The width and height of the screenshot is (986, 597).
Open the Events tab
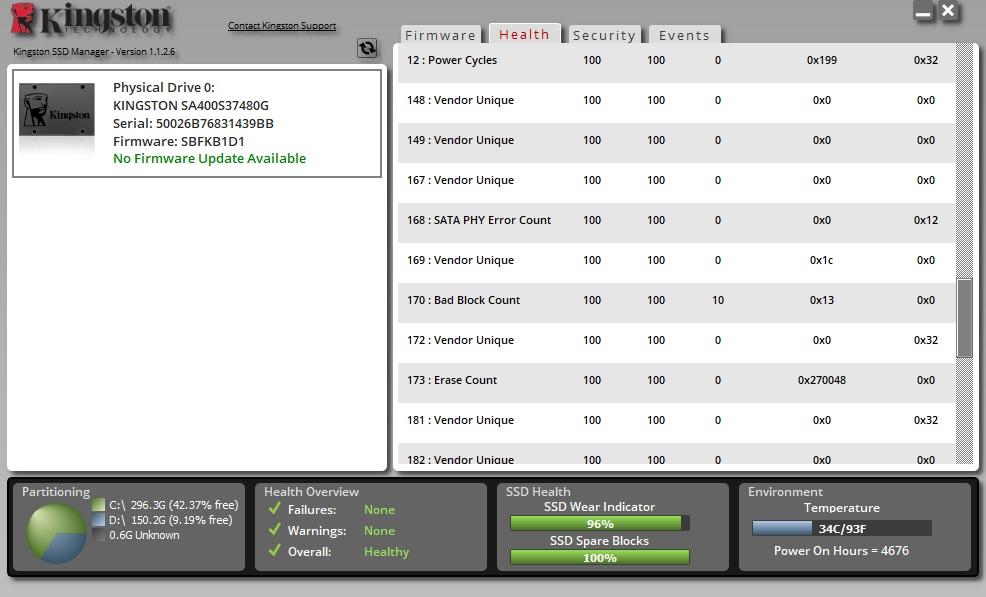(684, 35)
